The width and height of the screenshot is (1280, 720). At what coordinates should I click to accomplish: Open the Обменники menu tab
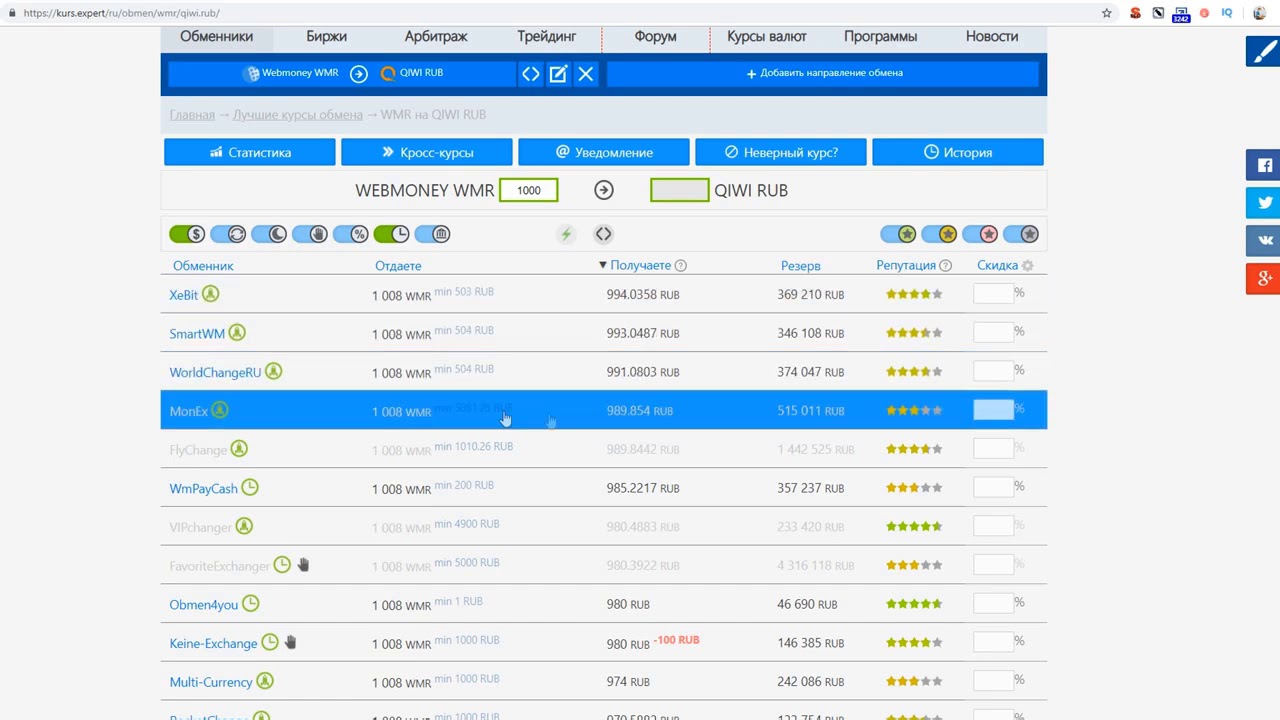[216, 36]
